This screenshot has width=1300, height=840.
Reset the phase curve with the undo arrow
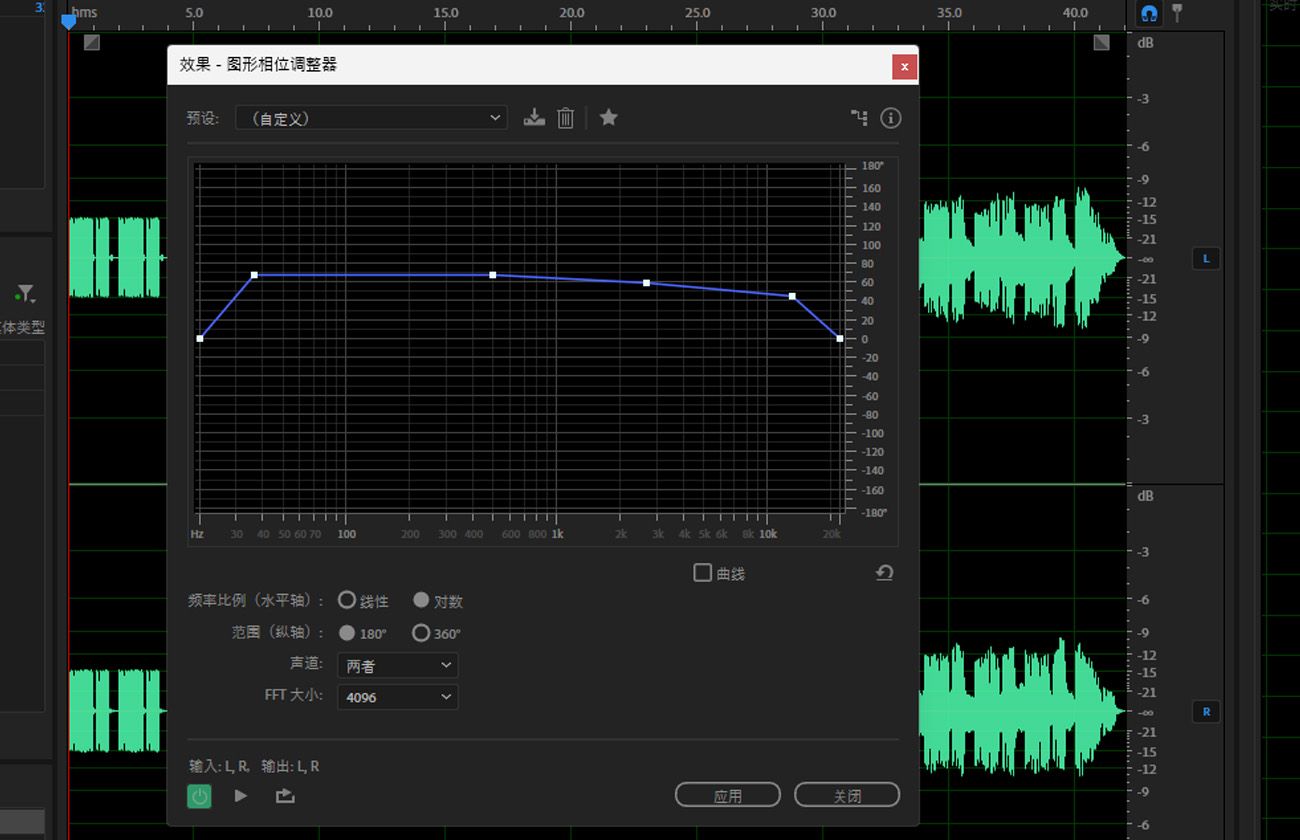(x=884, y=573)
